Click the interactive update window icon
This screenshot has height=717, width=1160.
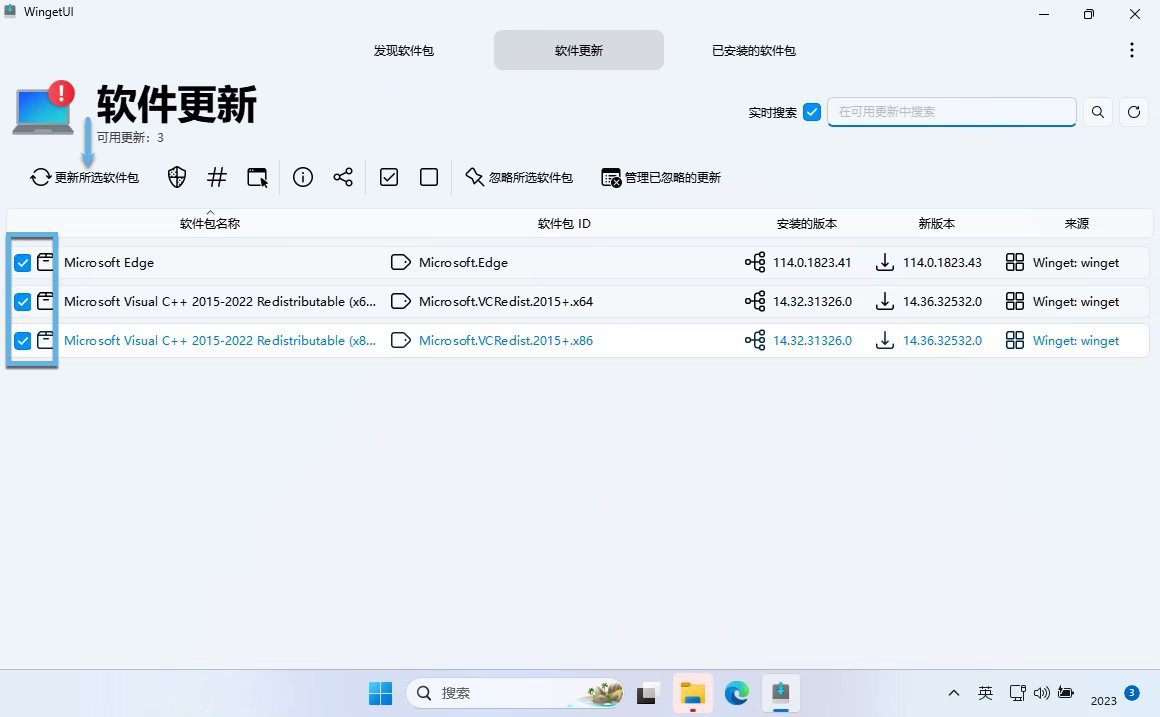(x=257, y=178)
